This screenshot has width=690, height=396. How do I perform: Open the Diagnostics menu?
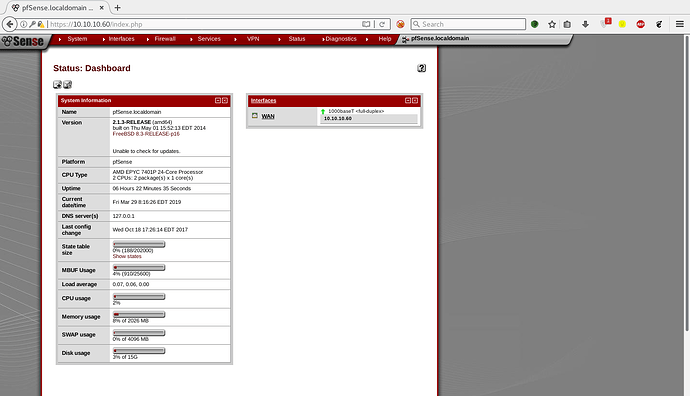341,39
